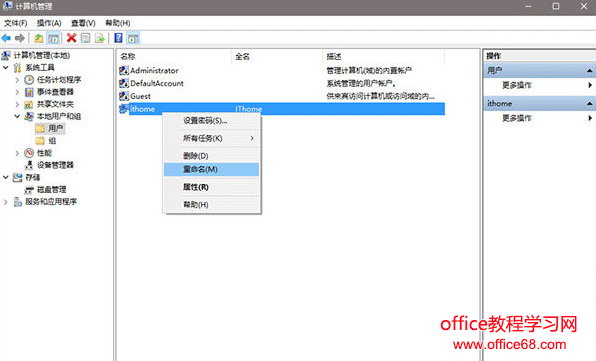This screenshot has width=596, height=361.
Task: Click the 设备管理器 icon
Action: click(29, 165)
